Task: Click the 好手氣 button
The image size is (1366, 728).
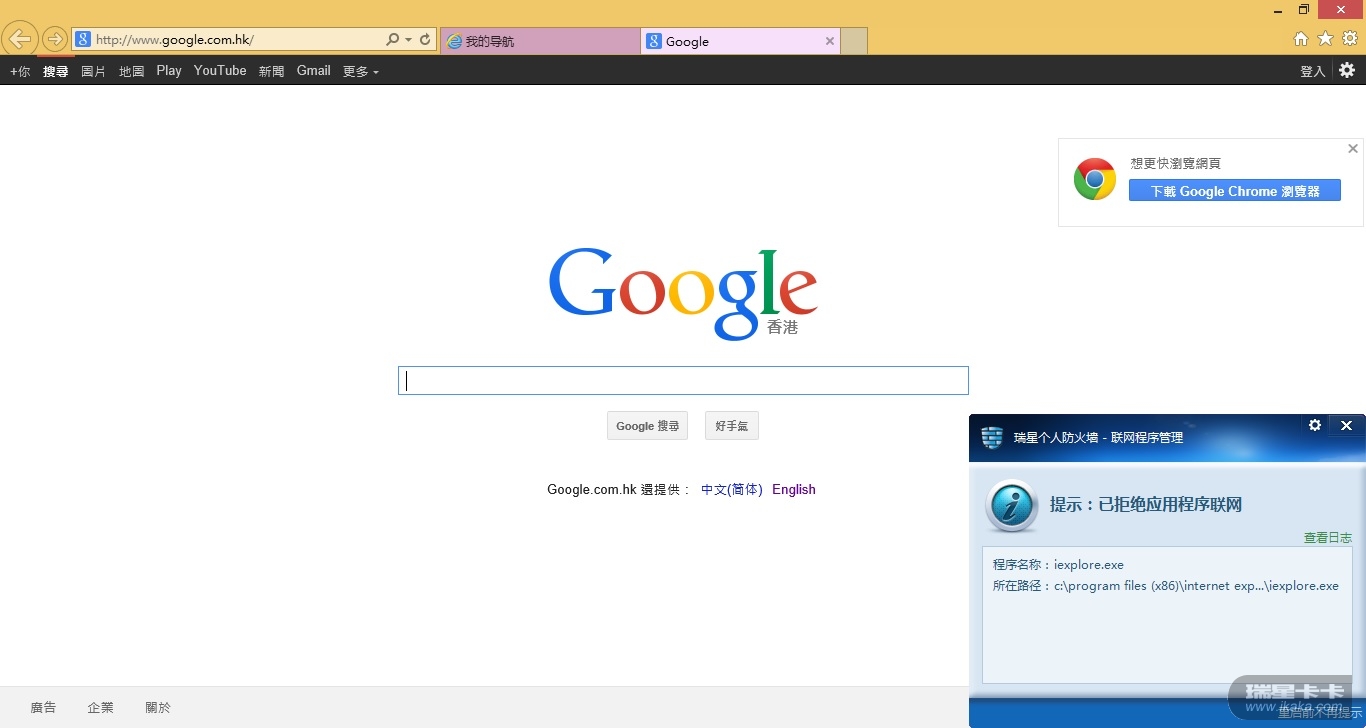Action: coord(732,426)
